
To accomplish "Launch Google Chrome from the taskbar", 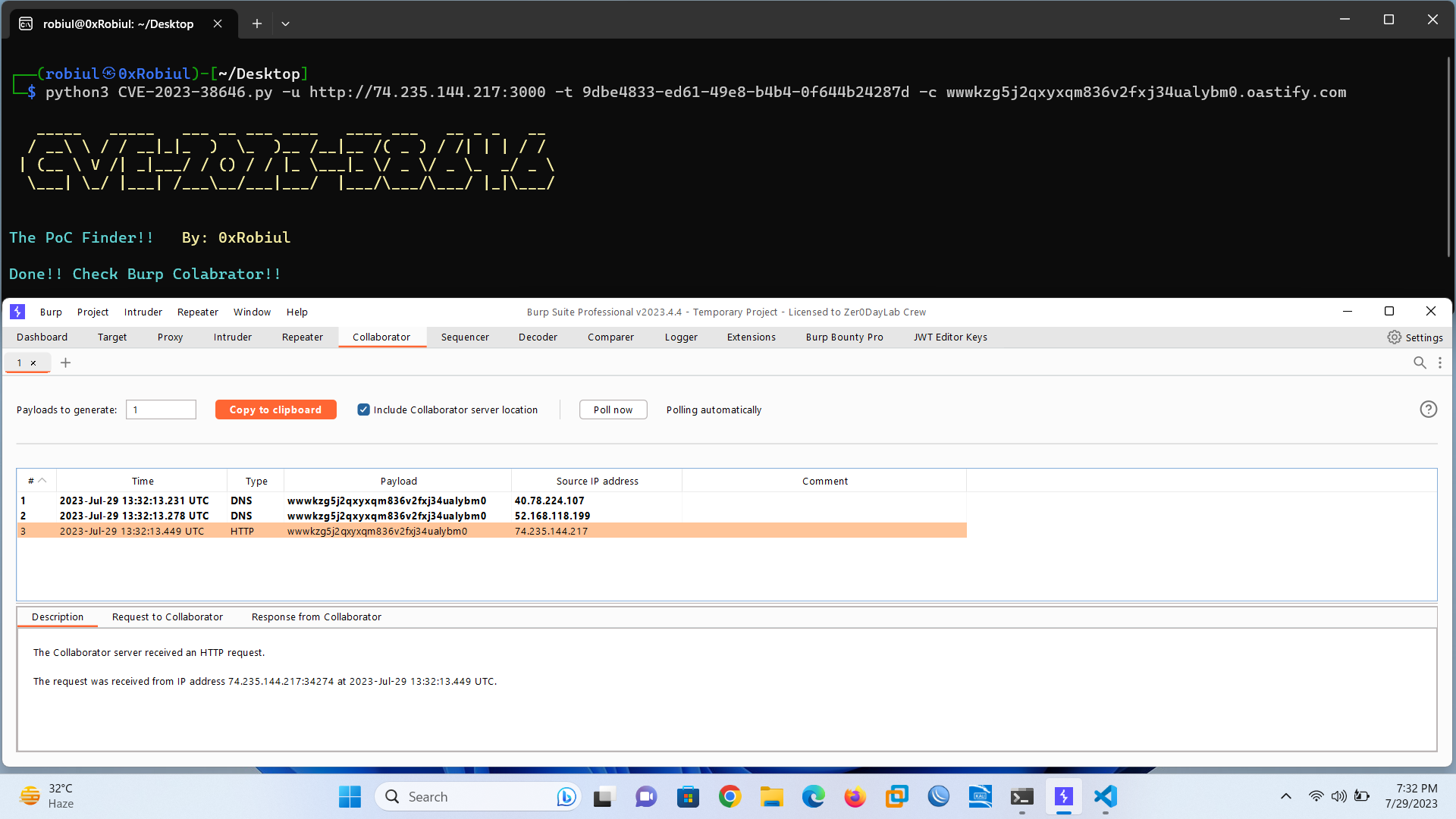I will coord(730,796).
